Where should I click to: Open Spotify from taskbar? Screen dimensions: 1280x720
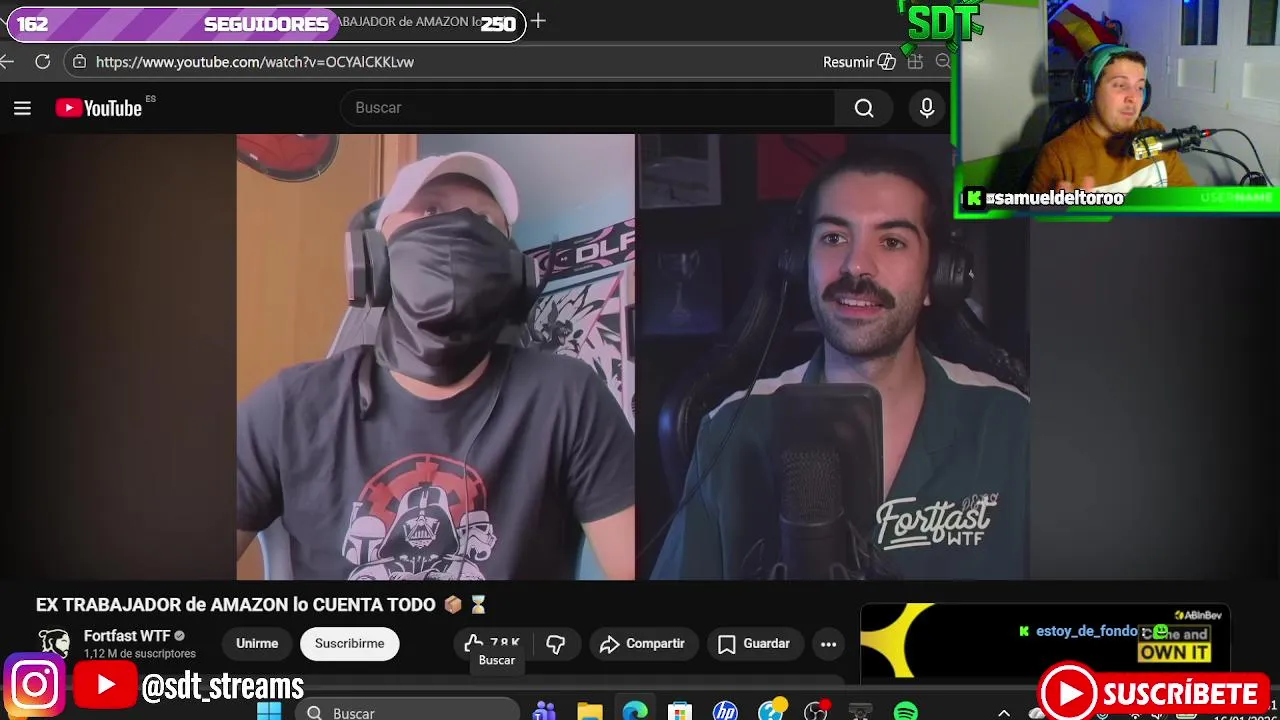[x=906, y=712]
